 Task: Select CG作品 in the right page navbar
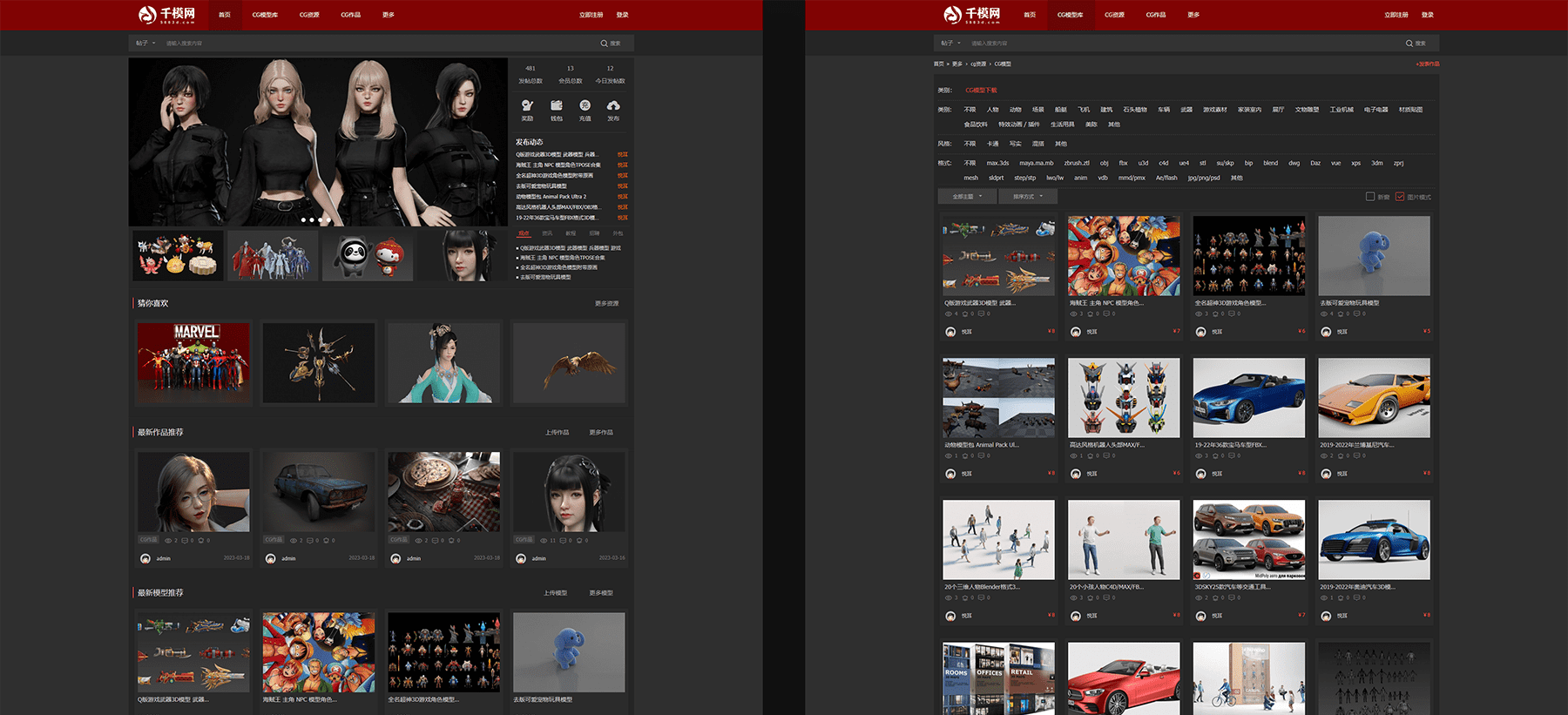[x=1156, y=15]
